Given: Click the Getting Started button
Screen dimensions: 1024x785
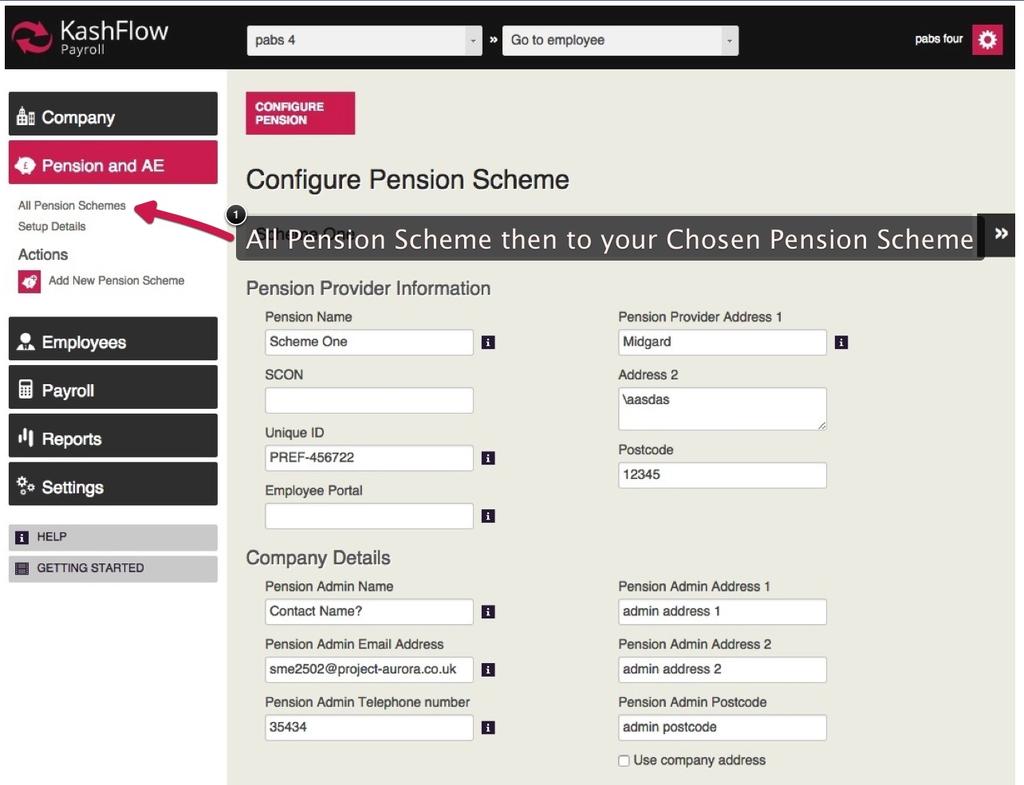Looking at the screenshot, I should (x=113, y=568).
